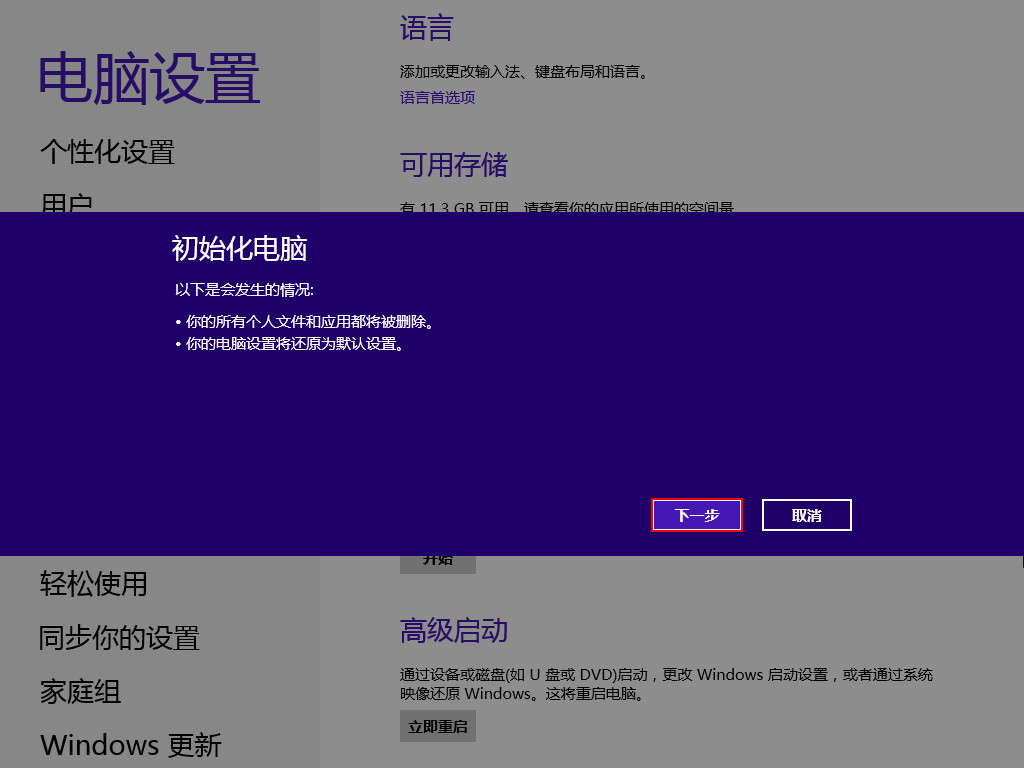Select 个性化设置 in the sidebar
Viewport: 1024px width, 768px height.
[x=107, y=152]
